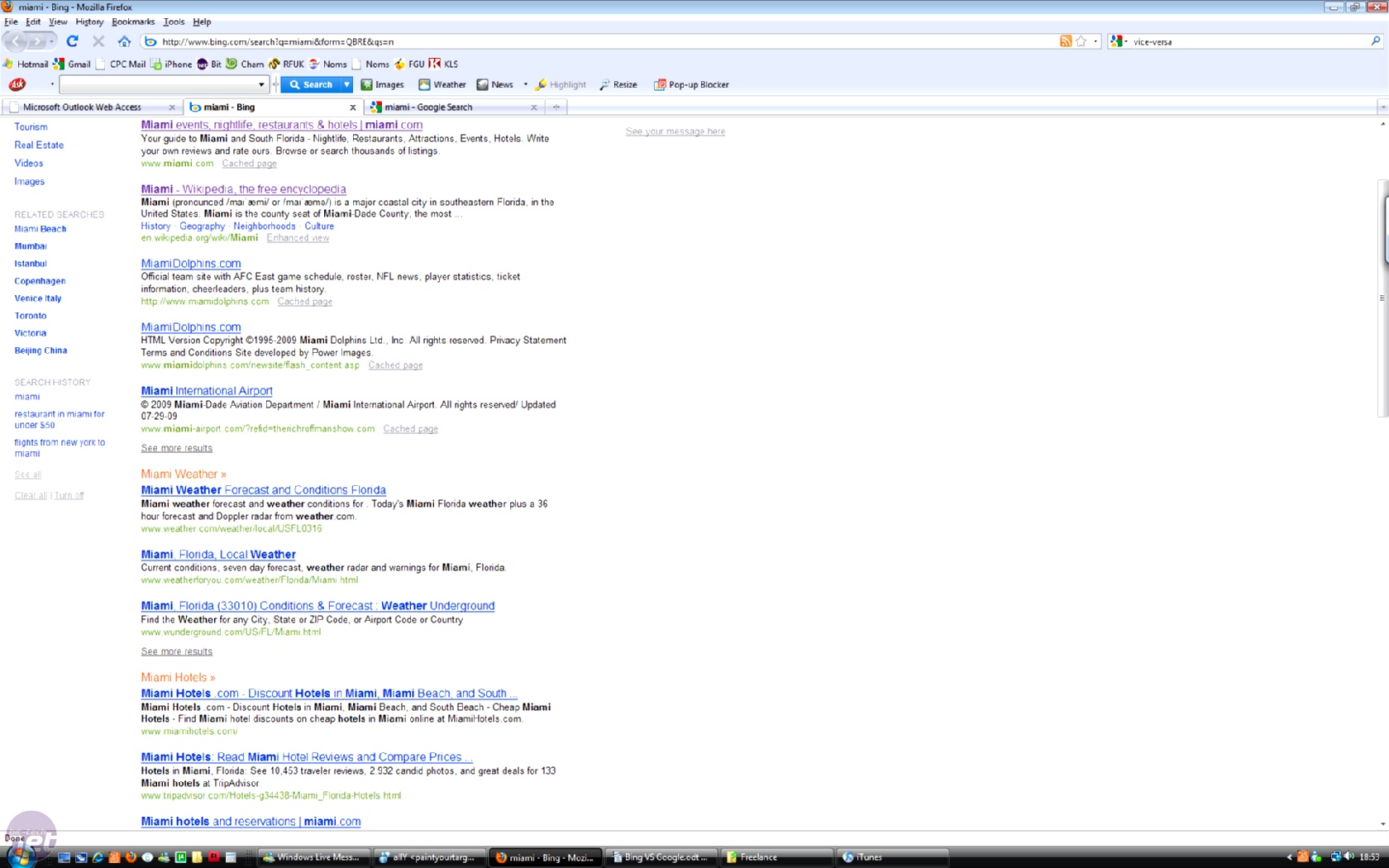Open the search engine selector dropdown
Viewport: 1389px width, 868px height.
(1119, 41)
